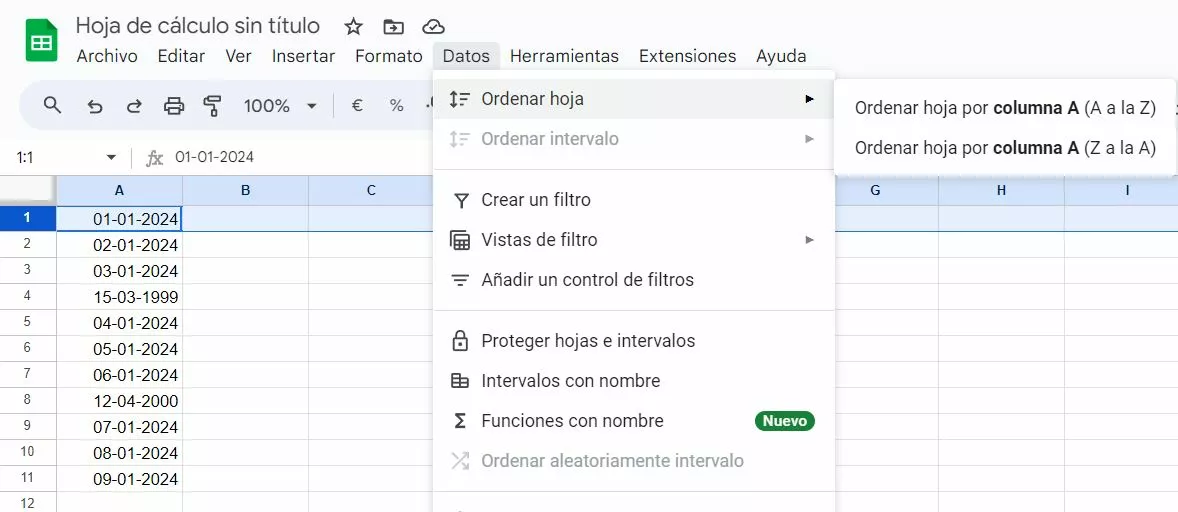This screenshot has width=1178, height=512.
Task: Star the spreadsheet with the star icon
Action: coord(353,27)
